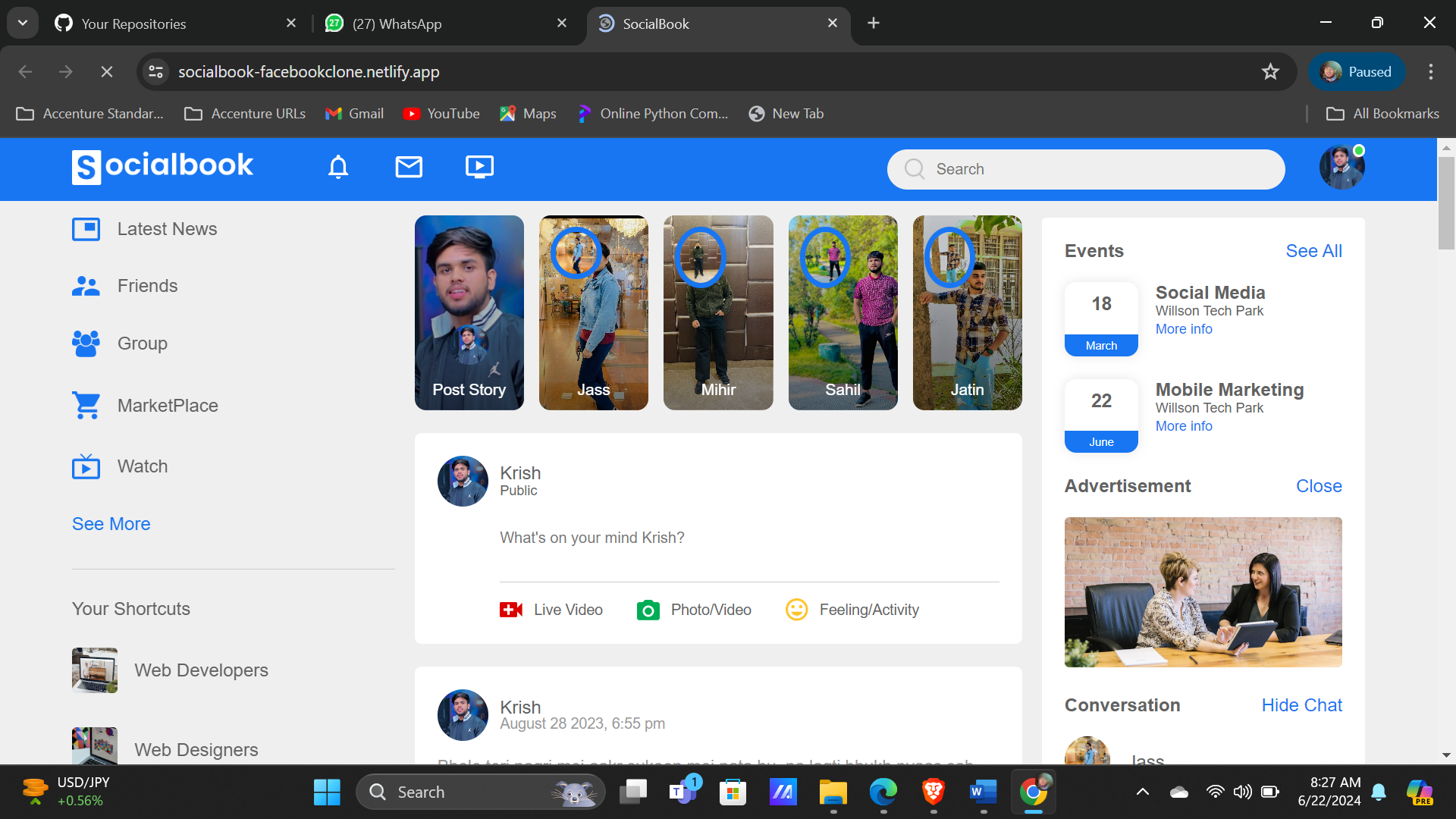The width and height of the screenshot is (1456, 819).
Task: Switch to the WhatsApp tab
Action: coord(447,24)
